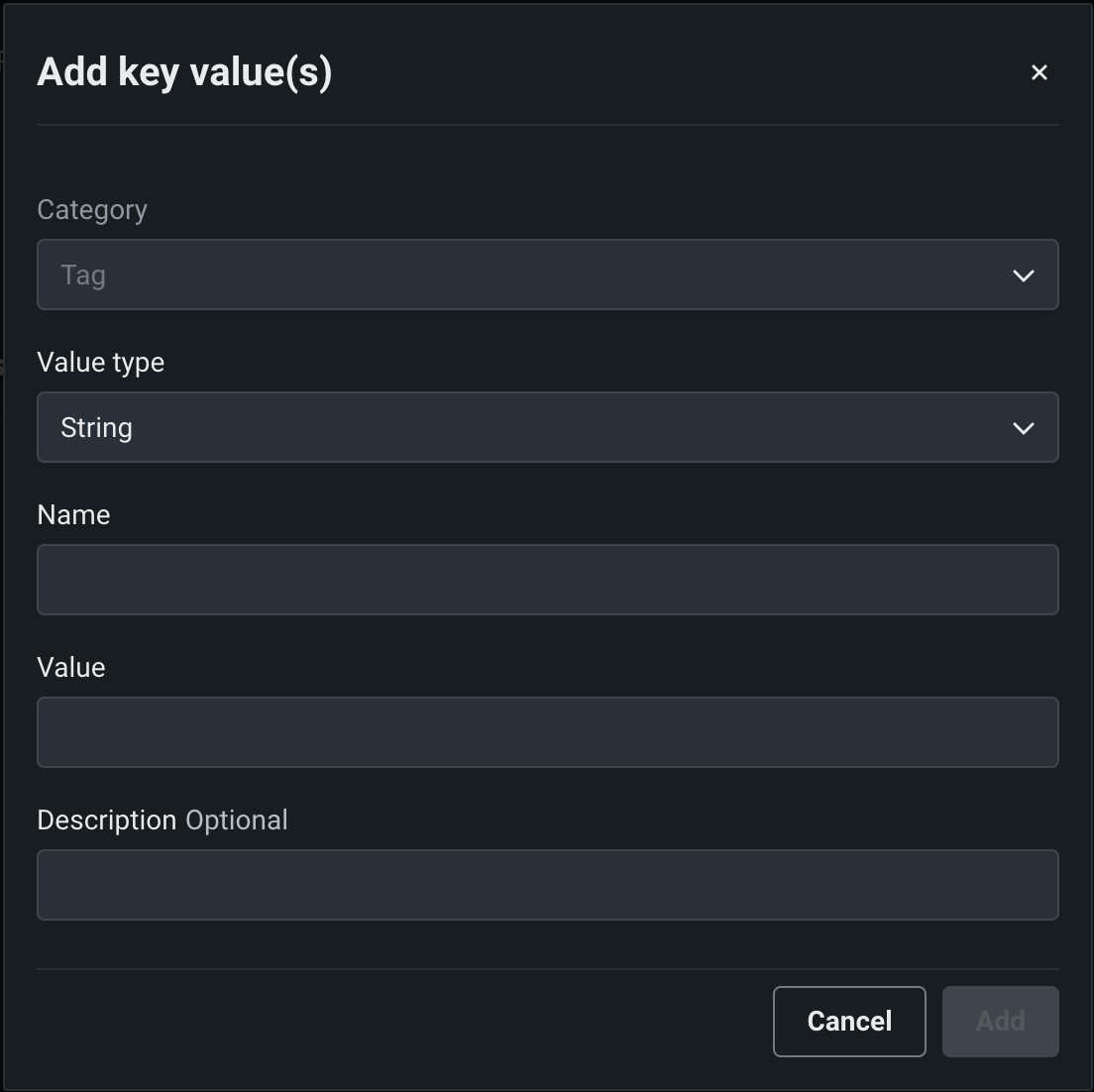Viewport: 1094px width, 1092px height.
Task: Select the Description input field
Action: tap(547, 885)
